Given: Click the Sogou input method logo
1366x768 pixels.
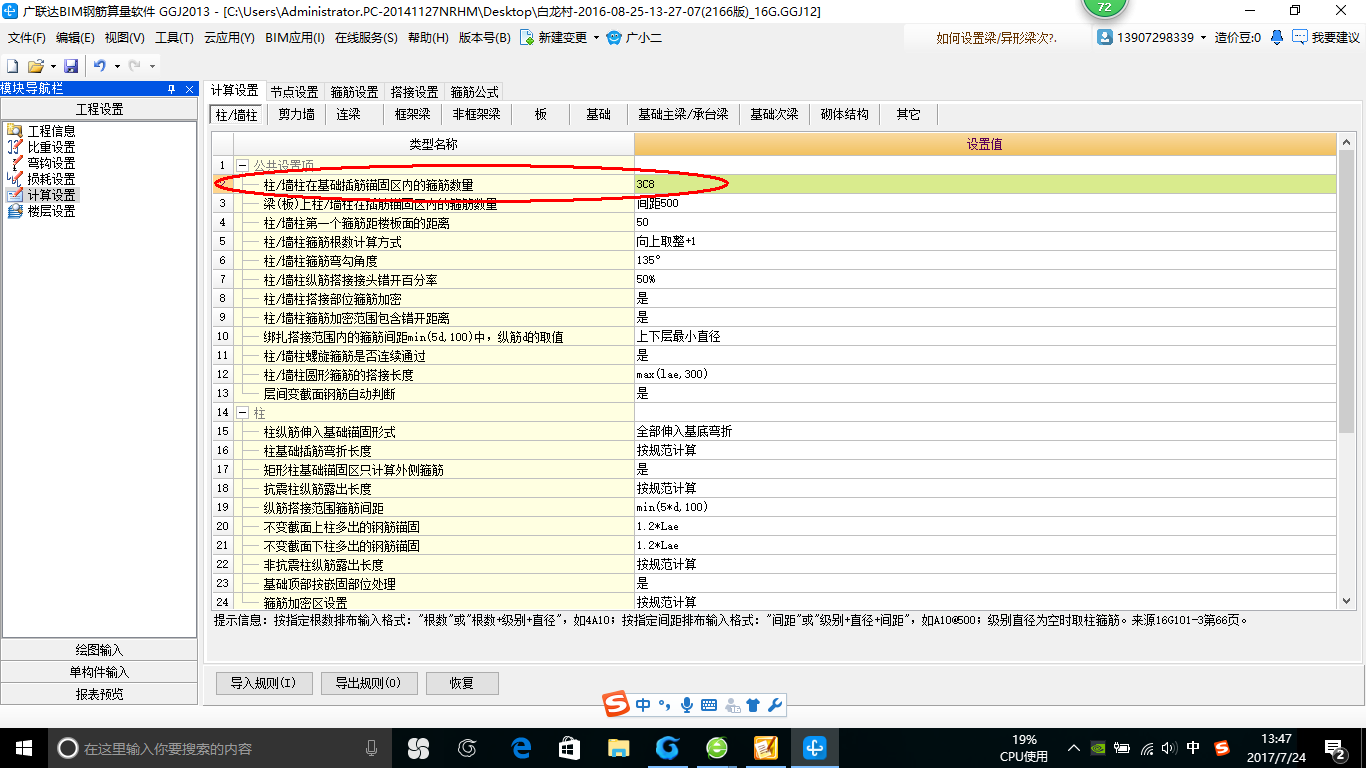Looking at the screenshot, I should 616,705.
